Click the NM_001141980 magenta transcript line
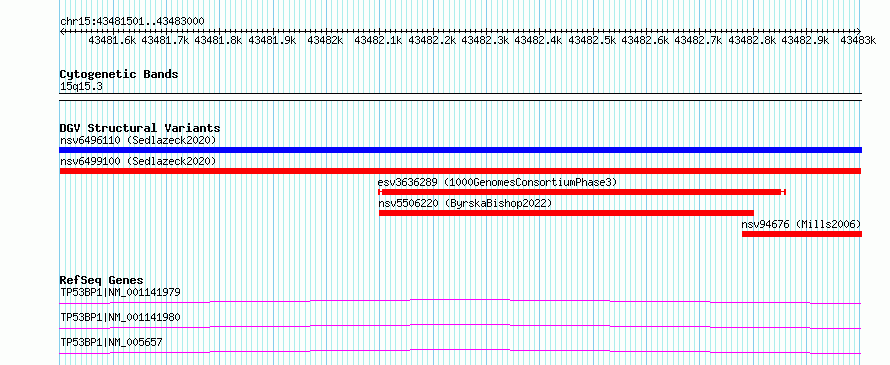Viewport: 890px width, 365px height. (x=460, y=326)
